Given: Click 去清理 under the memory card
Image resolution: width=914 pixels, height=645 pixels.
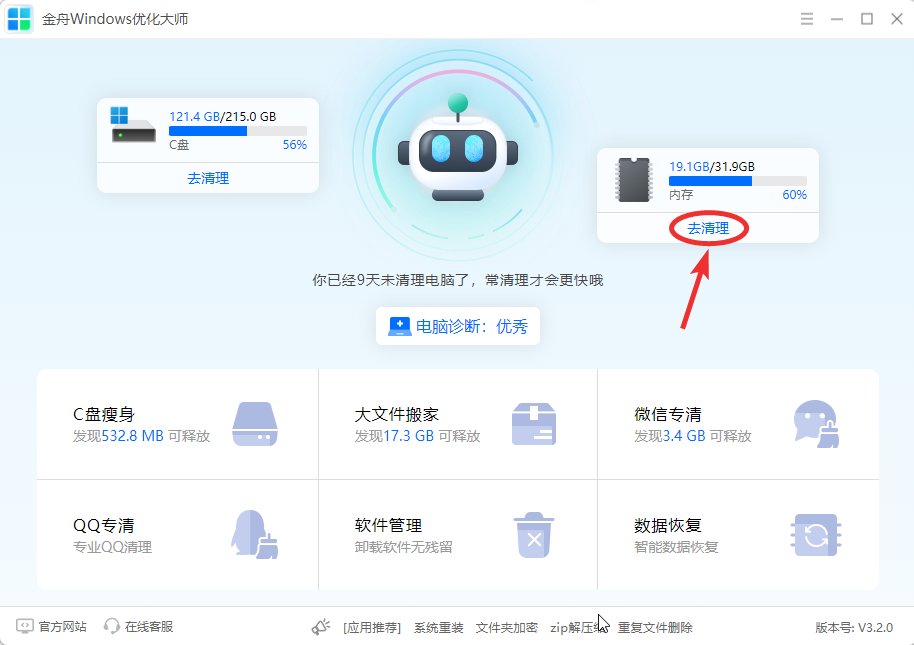Looking at the screenshot, I should click(x=708, y=228).
